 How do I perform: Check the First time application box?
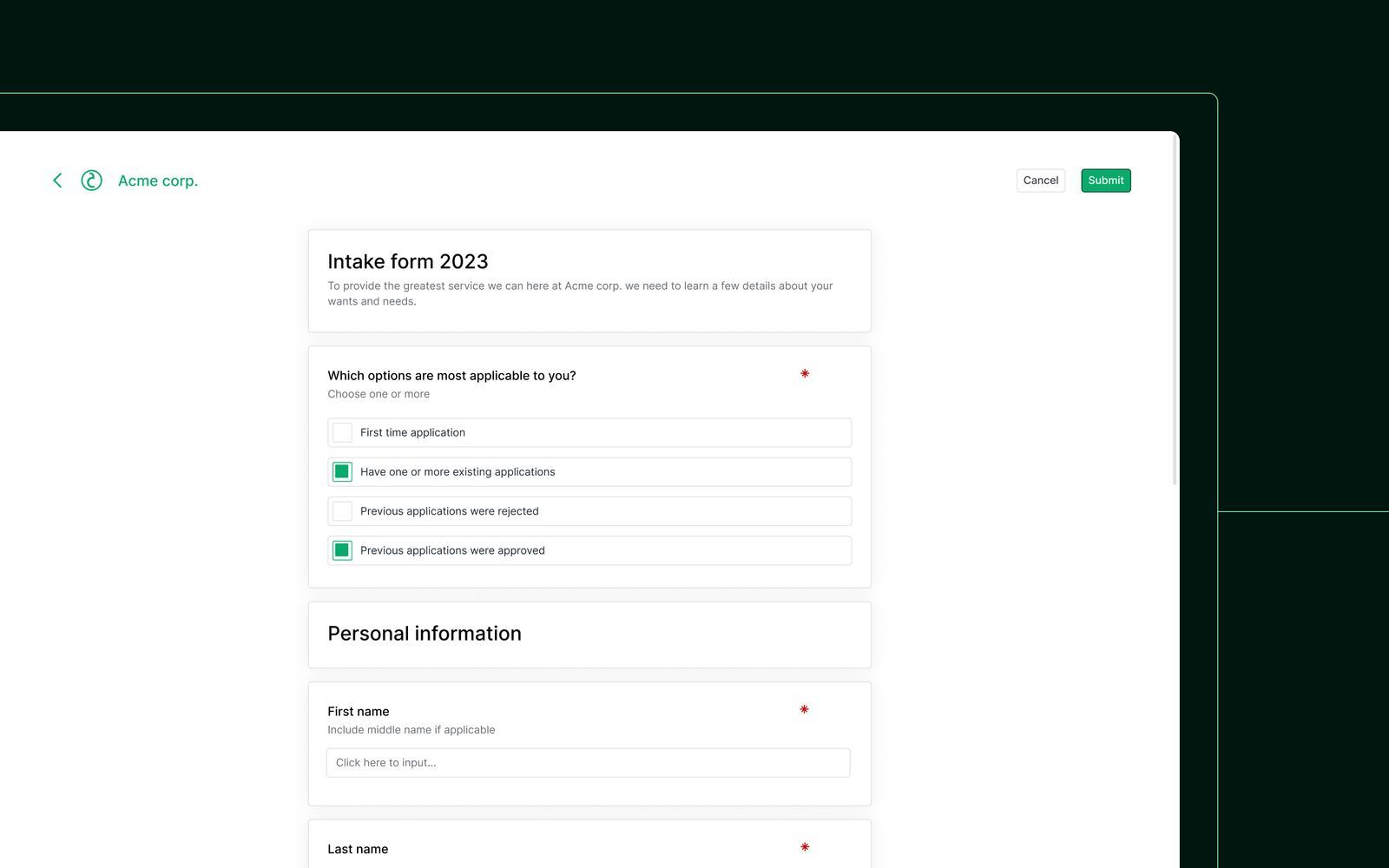coord(343,432)
